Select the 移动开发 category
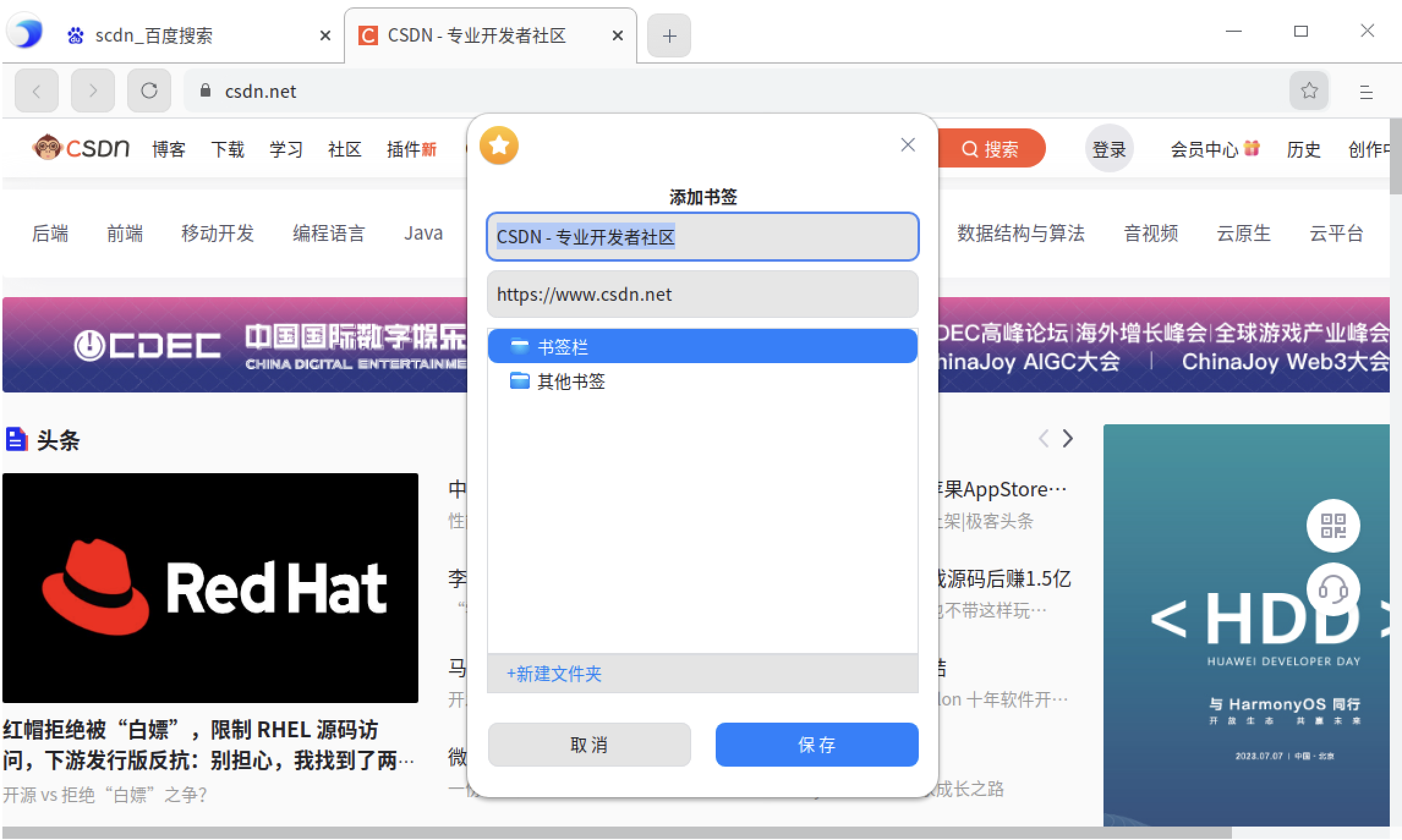The height and width of the screenshot is (840, 1402). [x=218, y=234]
